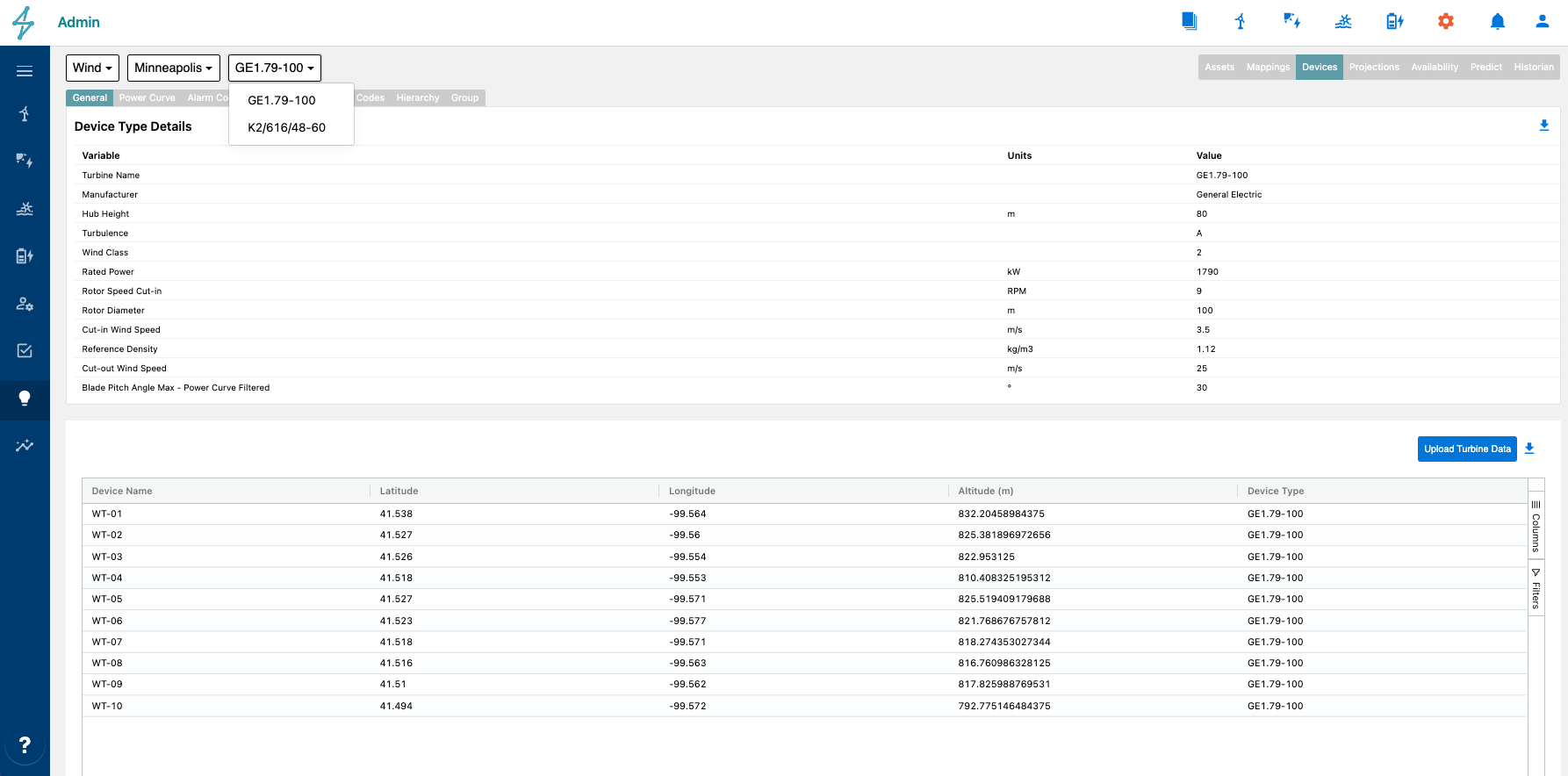
Task: Click the Rated Power value 1790
Action: [x=1207, y=271]
